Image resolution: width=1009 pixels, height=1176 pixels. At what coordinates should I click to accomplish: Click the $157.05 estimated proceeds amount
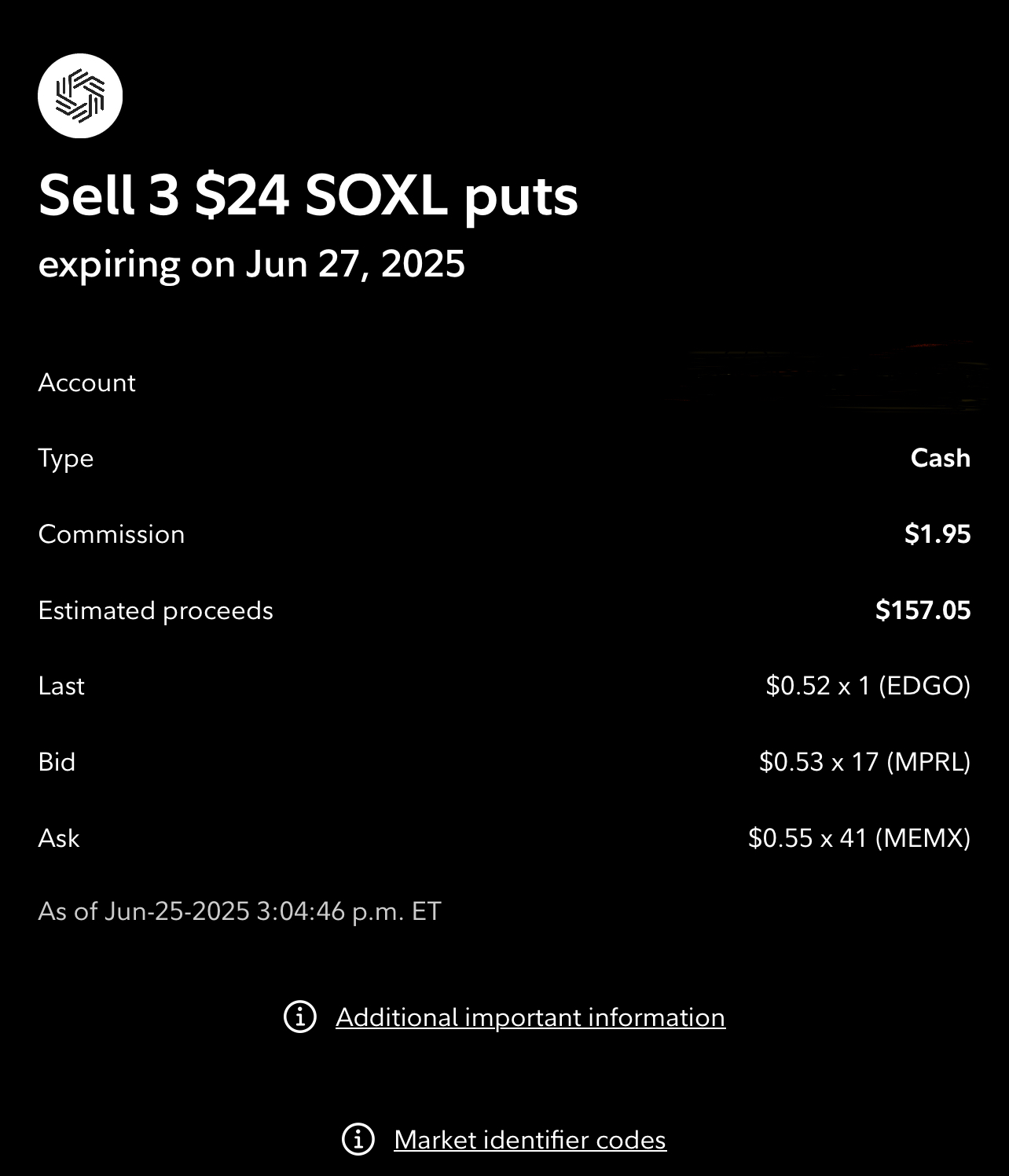coord(923,610)
